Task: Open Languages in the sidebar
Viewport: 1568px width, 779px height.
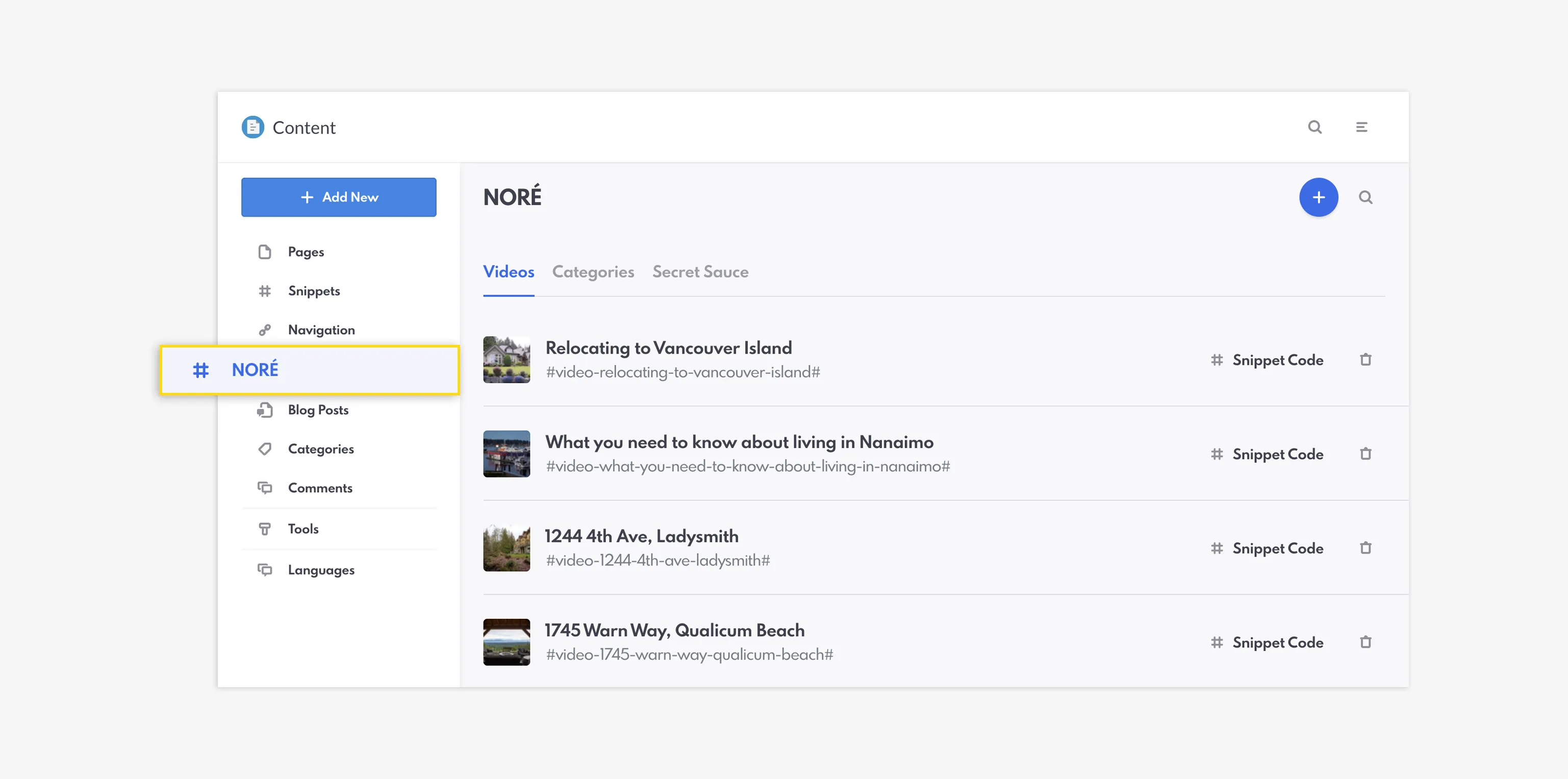Action: tap(321, 570)
